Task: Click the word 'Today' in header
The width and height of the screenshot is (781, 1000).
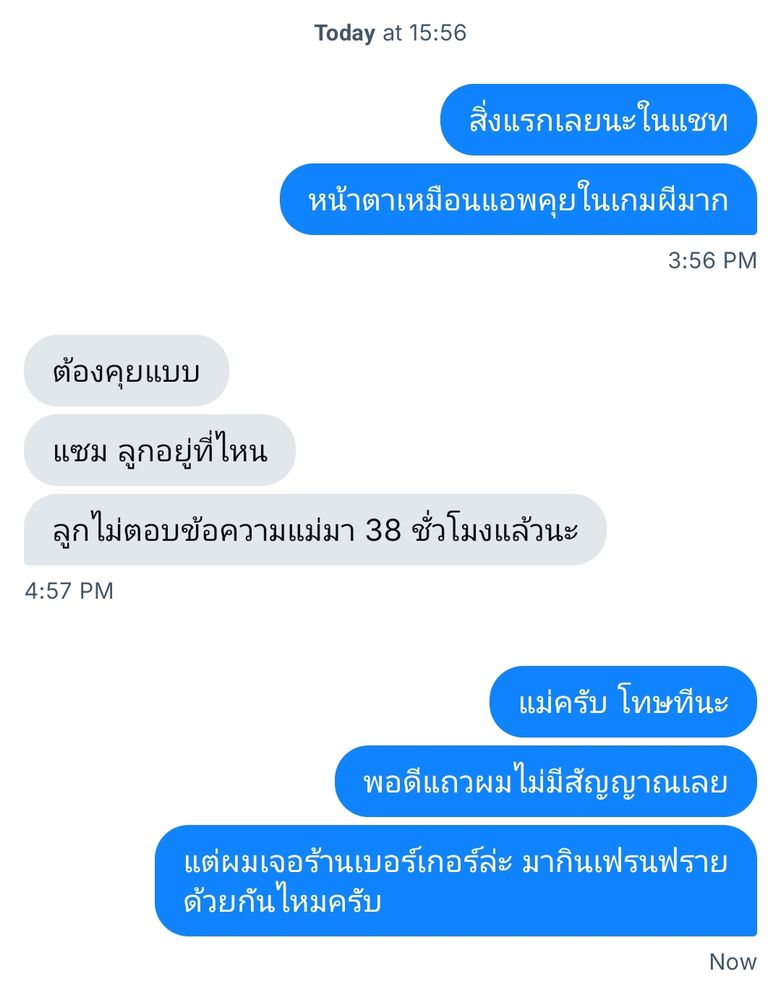Action: click(x=344, y=33)
